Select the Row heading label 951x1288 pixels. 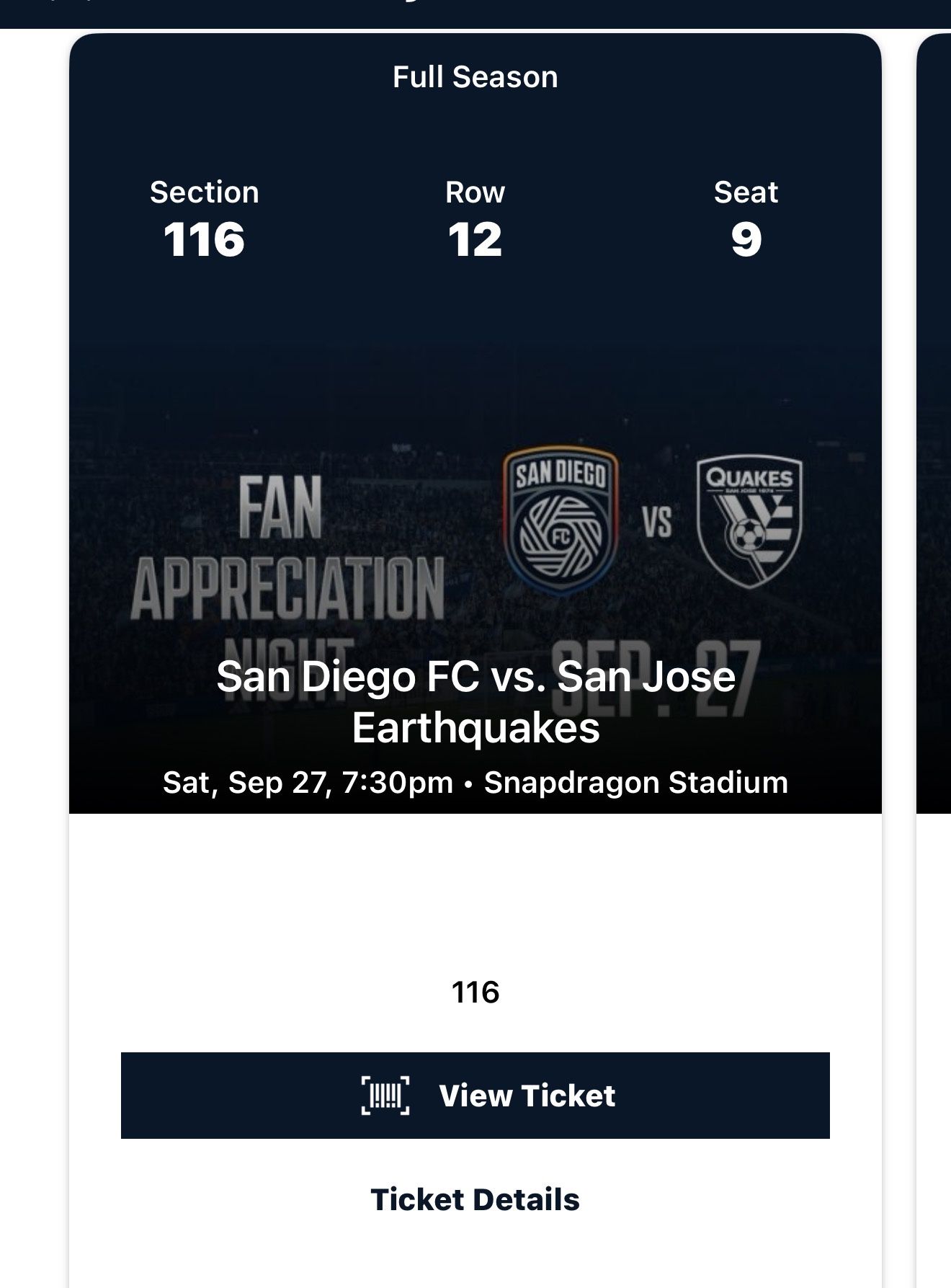[475, 192]
